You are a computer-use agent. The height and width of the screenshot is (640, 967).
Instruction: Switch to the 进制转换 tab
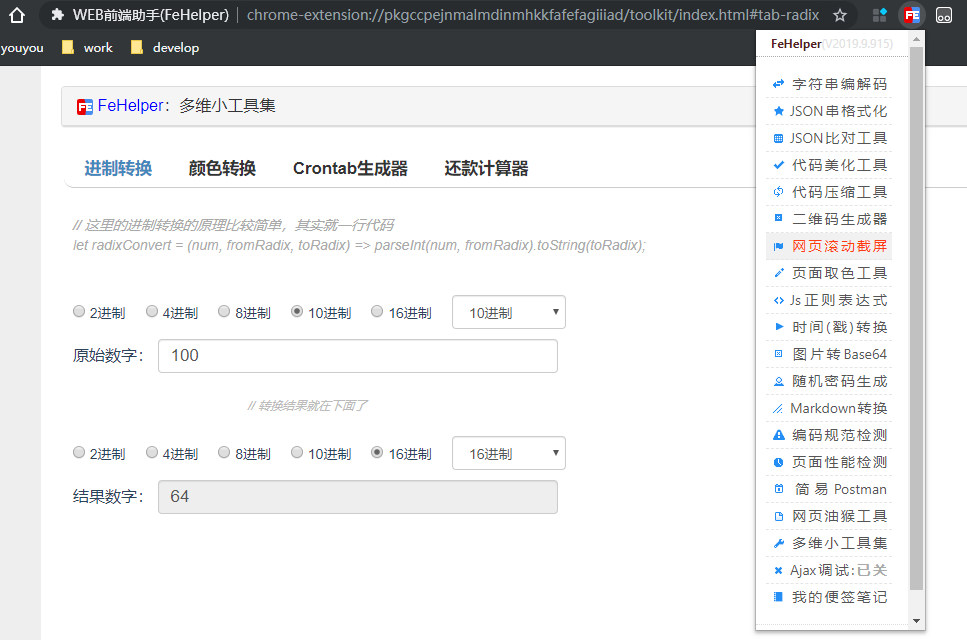tap(118, 168)
